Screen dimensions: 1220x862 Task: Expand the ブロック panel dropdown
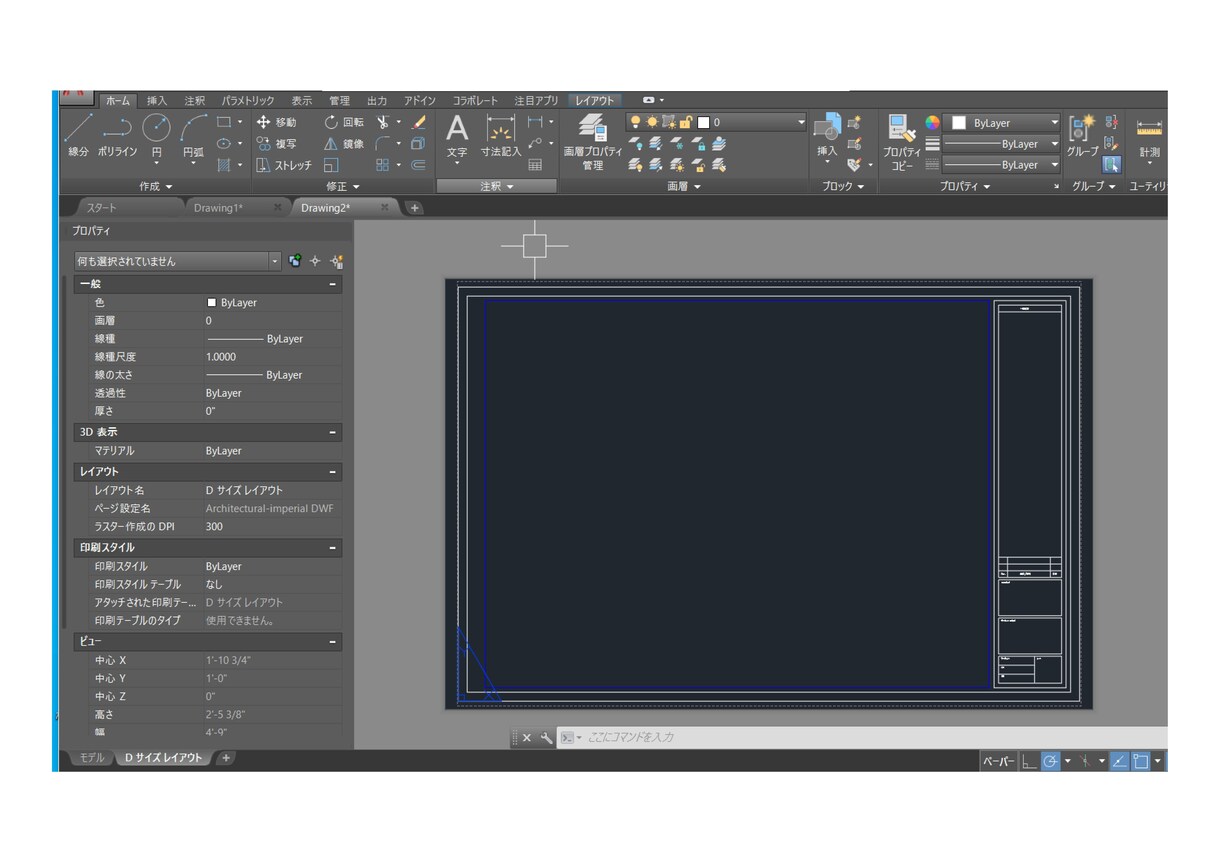point(843,187)
